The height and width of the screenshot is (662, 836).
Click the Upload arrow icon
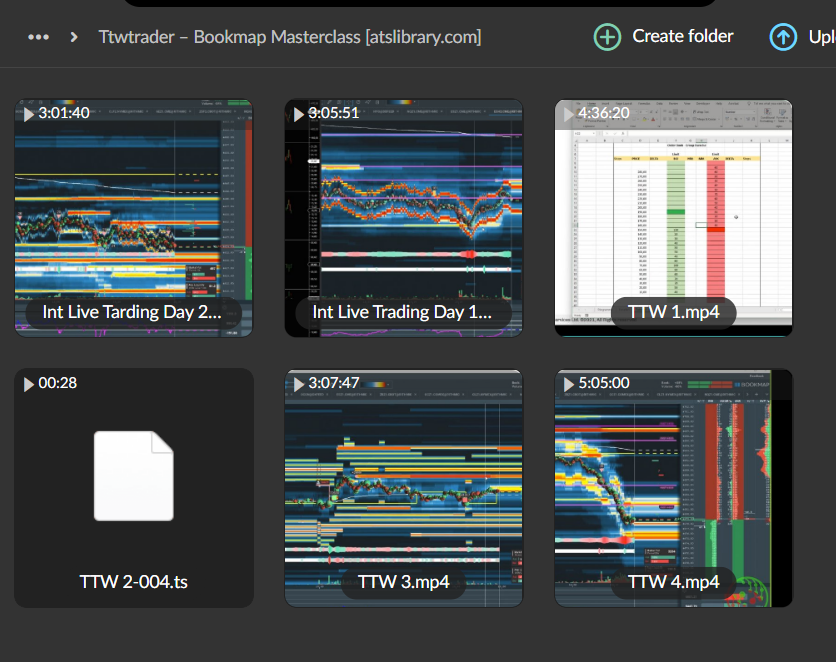pyautogui.click(x=782, y=36)
